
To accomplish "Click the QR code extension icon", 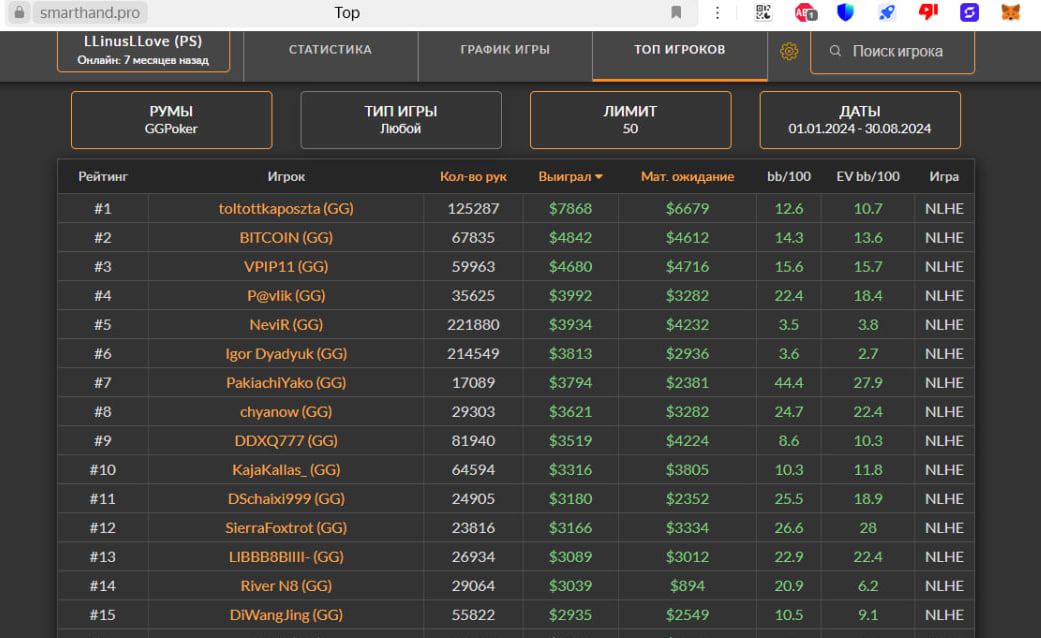I will [763, 13].
